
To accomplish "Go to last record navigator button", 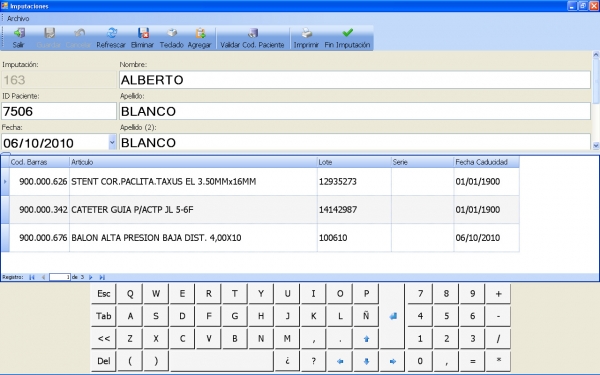I will pyautogui.click(x=102, y=277).
